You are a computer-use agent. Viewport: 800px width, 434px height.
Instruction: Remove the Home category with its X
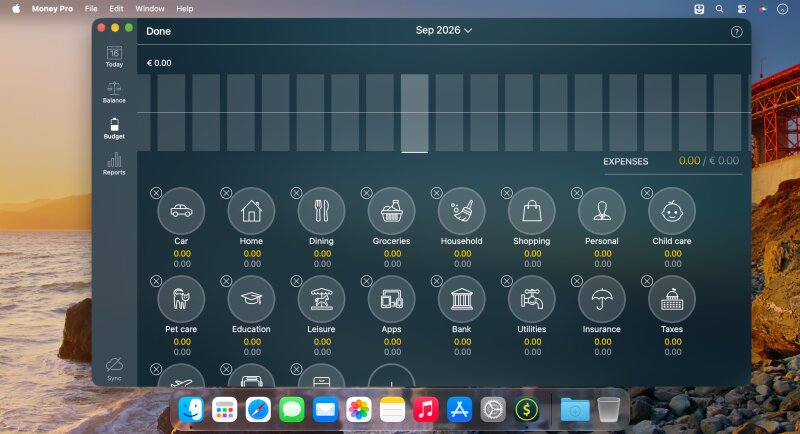point(226,193)
